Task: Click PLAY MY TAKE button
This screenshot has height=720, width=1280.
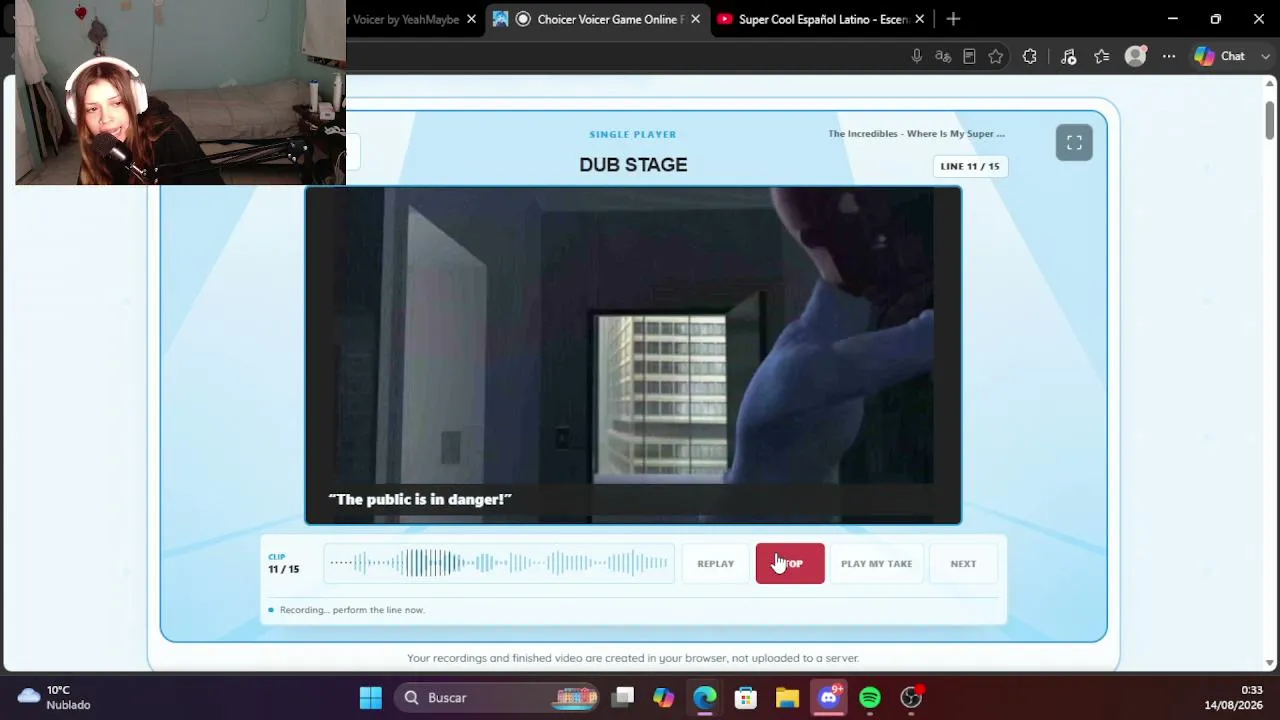Action: (x=876, y=563)
